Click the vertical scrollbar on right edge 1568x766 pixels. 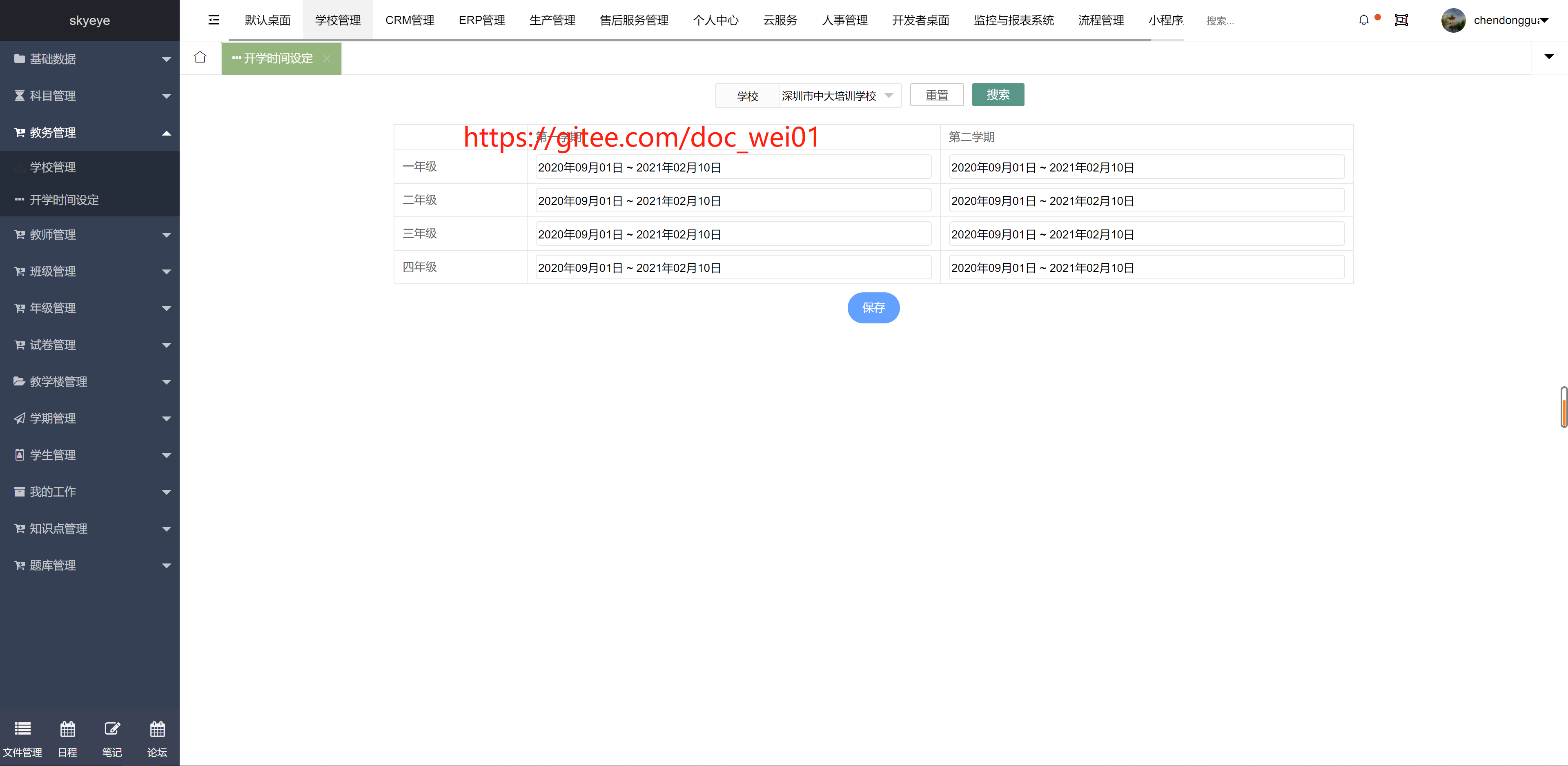[1564, 407]
